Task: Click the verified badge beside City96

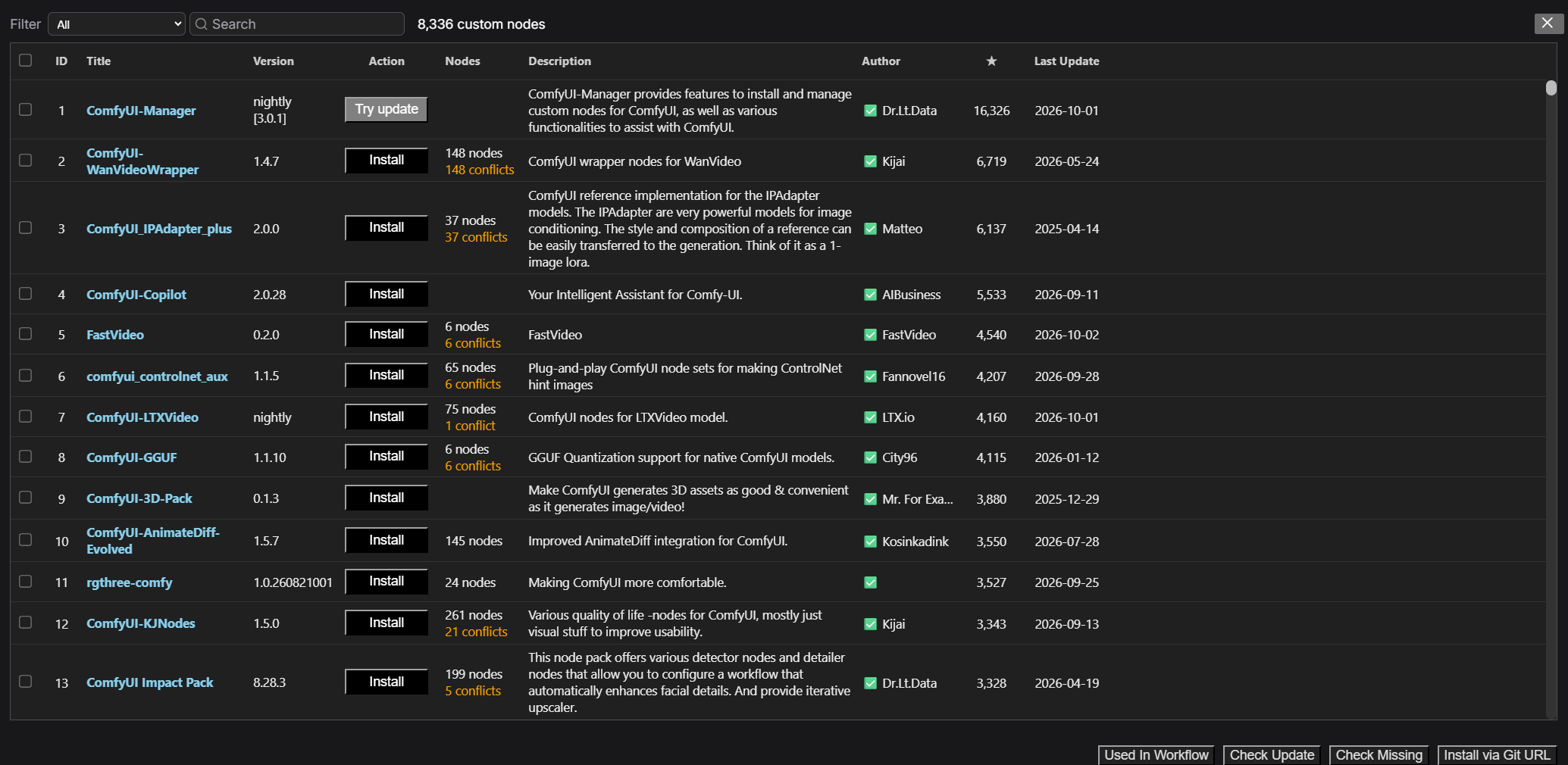Action: [870, 457]
